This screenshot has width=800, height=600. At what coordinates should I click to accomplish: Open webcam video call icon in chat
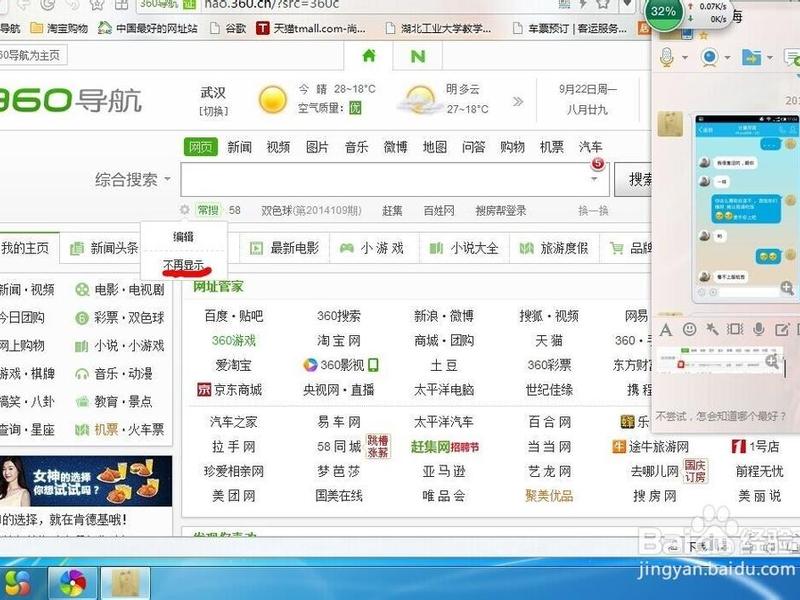709,57
